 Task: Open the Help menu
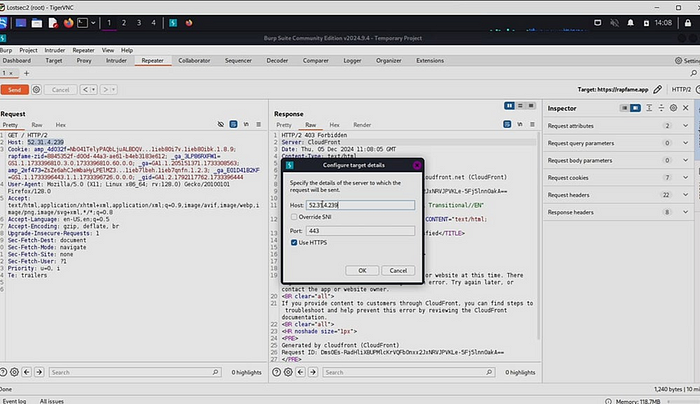(127, 50)
